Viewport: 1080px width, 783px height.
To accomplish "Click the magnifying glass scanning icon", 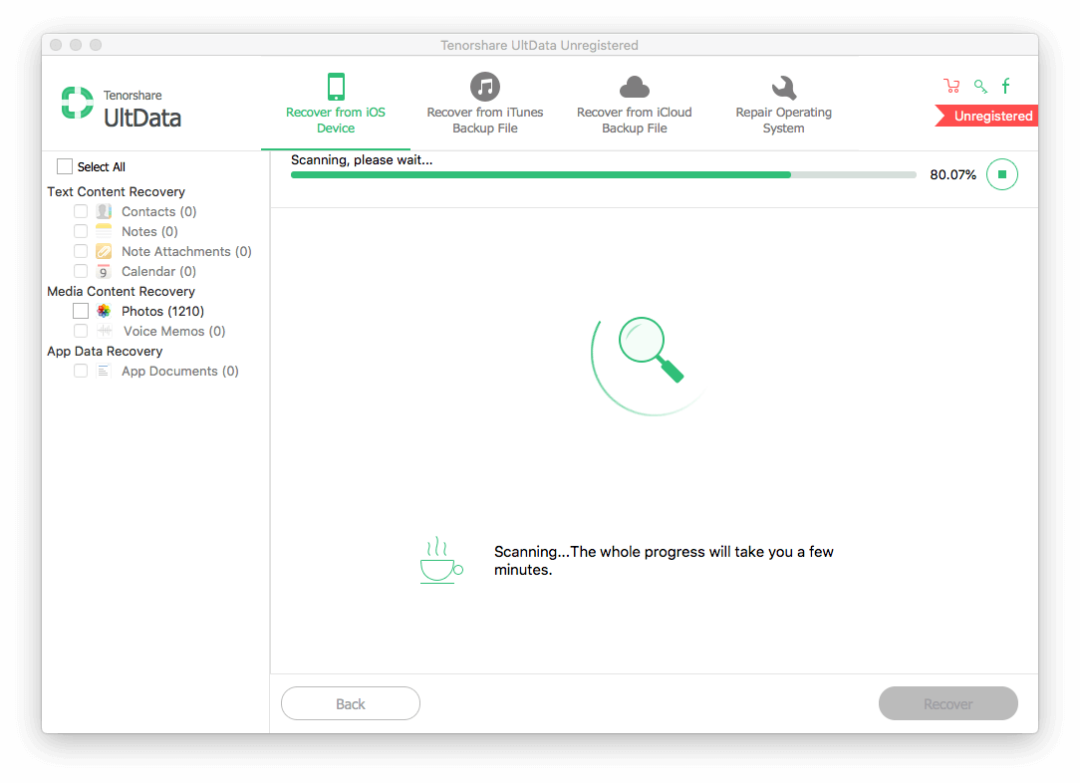I will pyautogui.click(x=650, y=349).
